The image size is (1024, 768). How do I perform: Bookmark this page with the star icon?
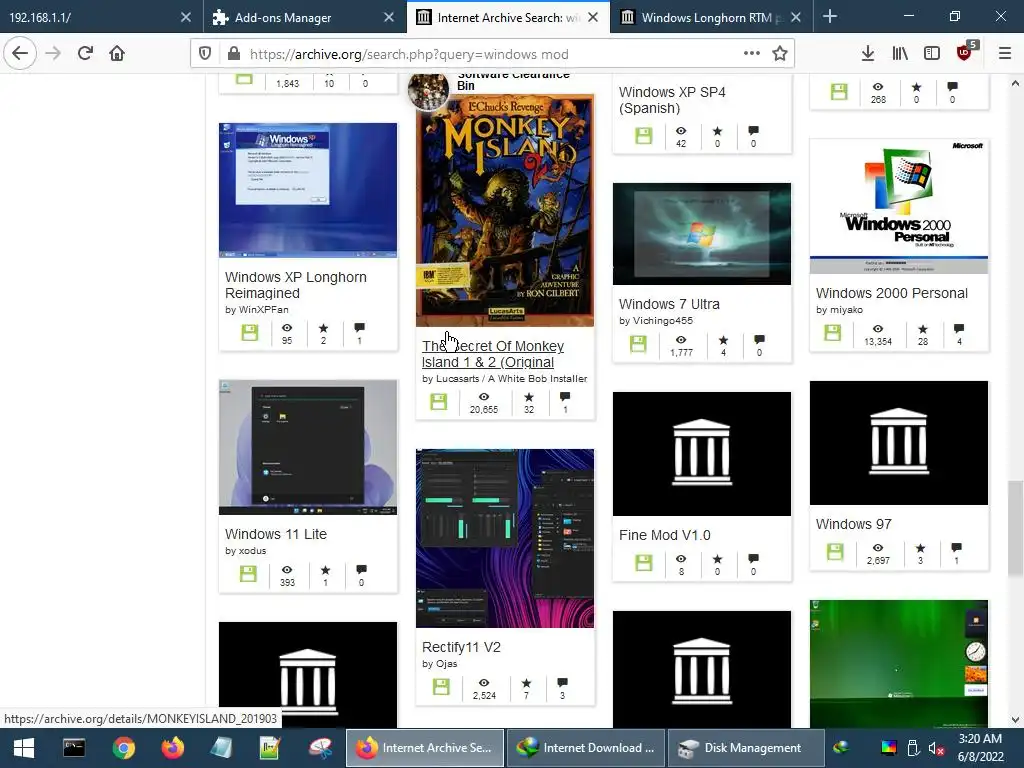click(x=779, y=54)
